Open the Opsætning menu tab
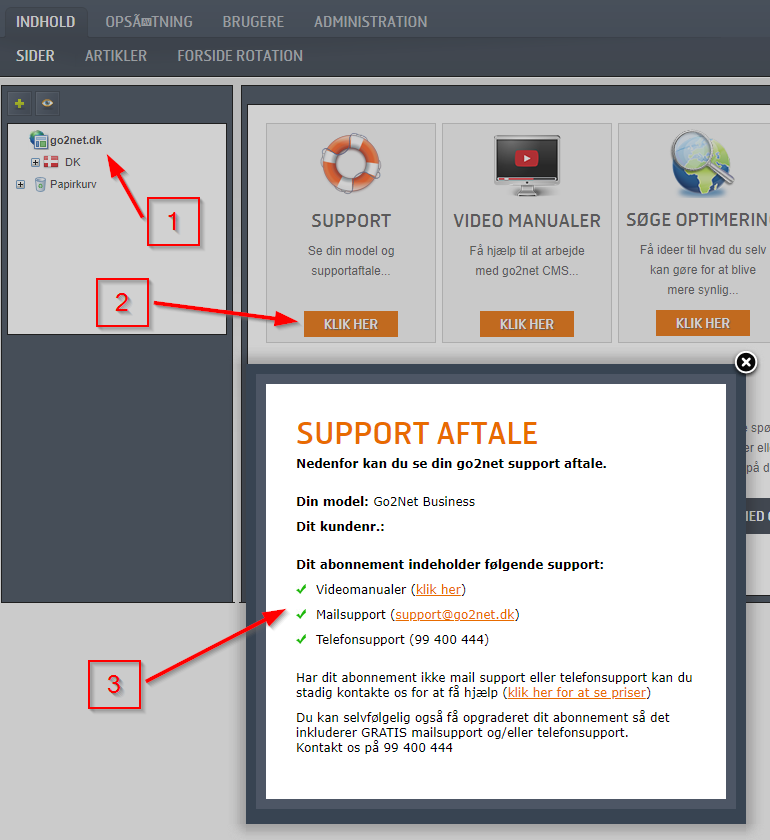Viewport: 770px width, 840px height. point(149,21)
